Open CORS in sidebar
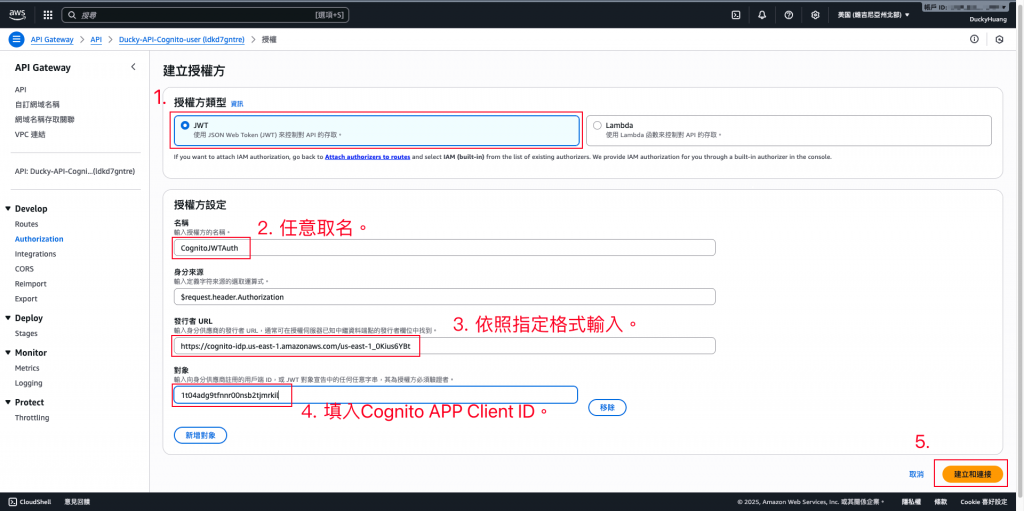The image size is (1024, 511). 24,269
